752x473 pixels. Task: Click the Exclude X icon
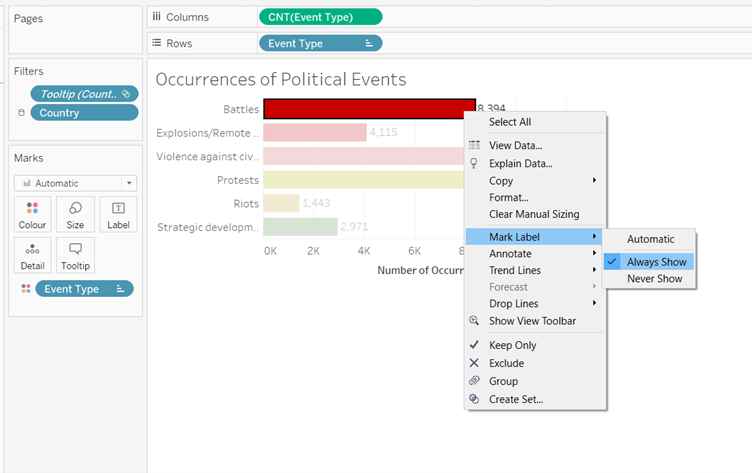[474, 363]
